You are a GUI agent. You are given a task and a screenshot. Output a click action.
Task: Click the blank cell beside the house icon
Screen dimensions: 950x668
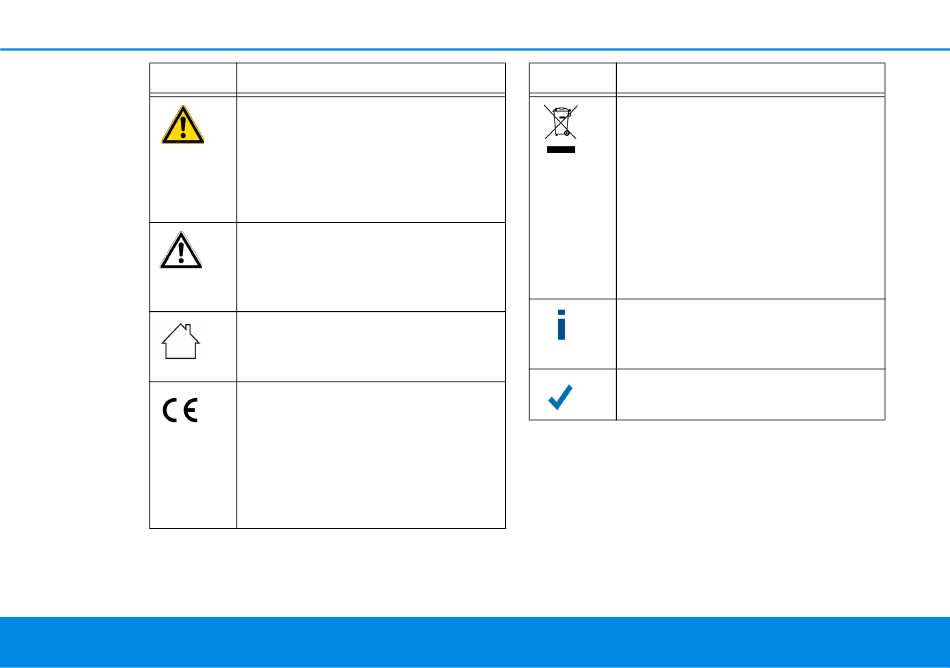pyautogui.click(x=371, y=346)
